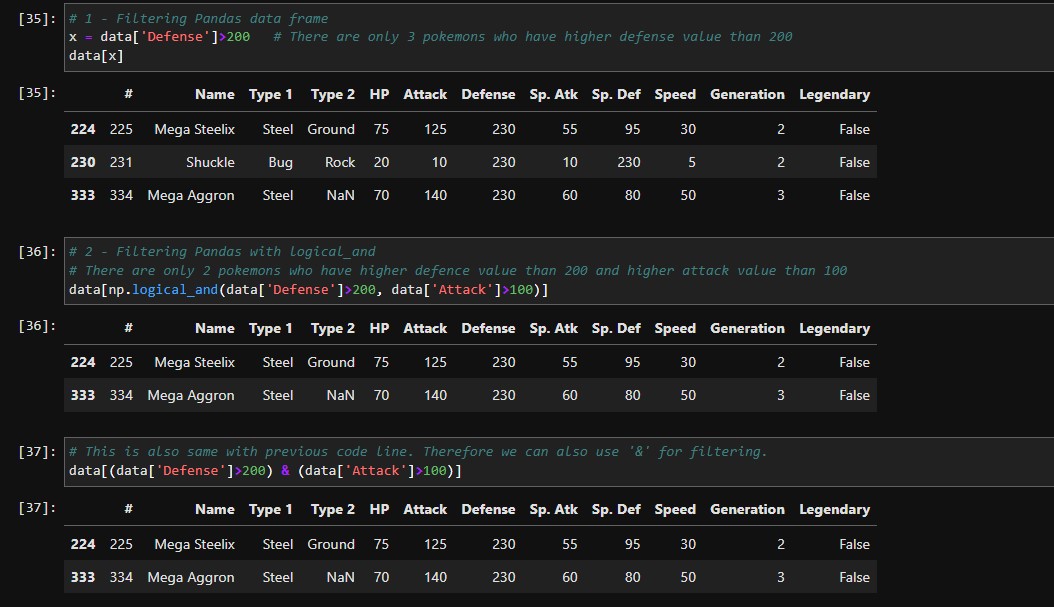Click 'Shuckle' name cell
Screen dimensions: 1054x607
pos(210,163)
